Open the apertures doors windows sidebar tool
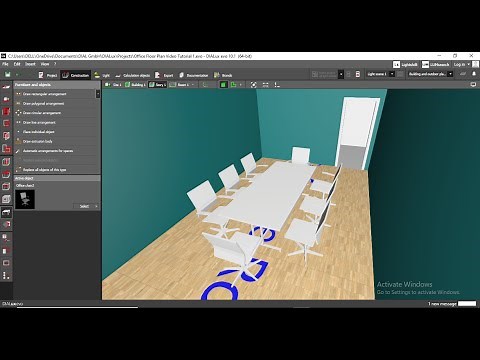 [6, 136]
